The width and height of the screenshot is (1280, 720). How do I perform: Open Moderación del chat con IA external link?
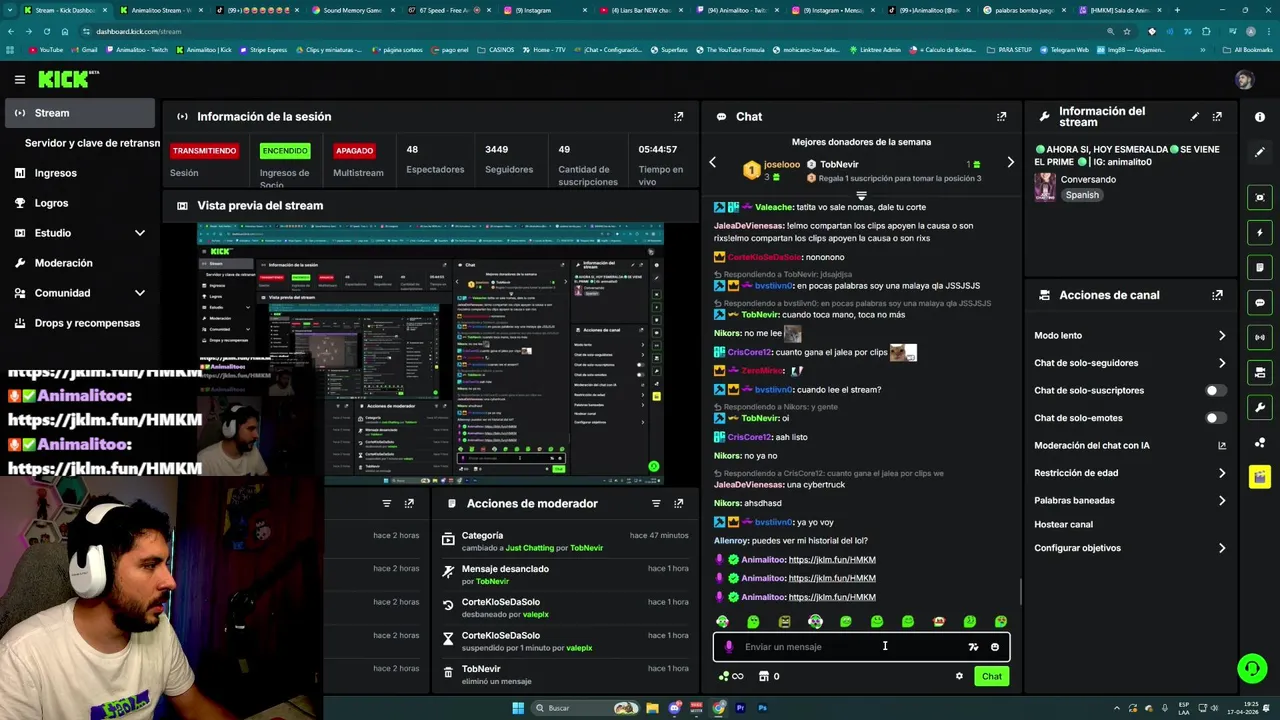[1221, 445]
